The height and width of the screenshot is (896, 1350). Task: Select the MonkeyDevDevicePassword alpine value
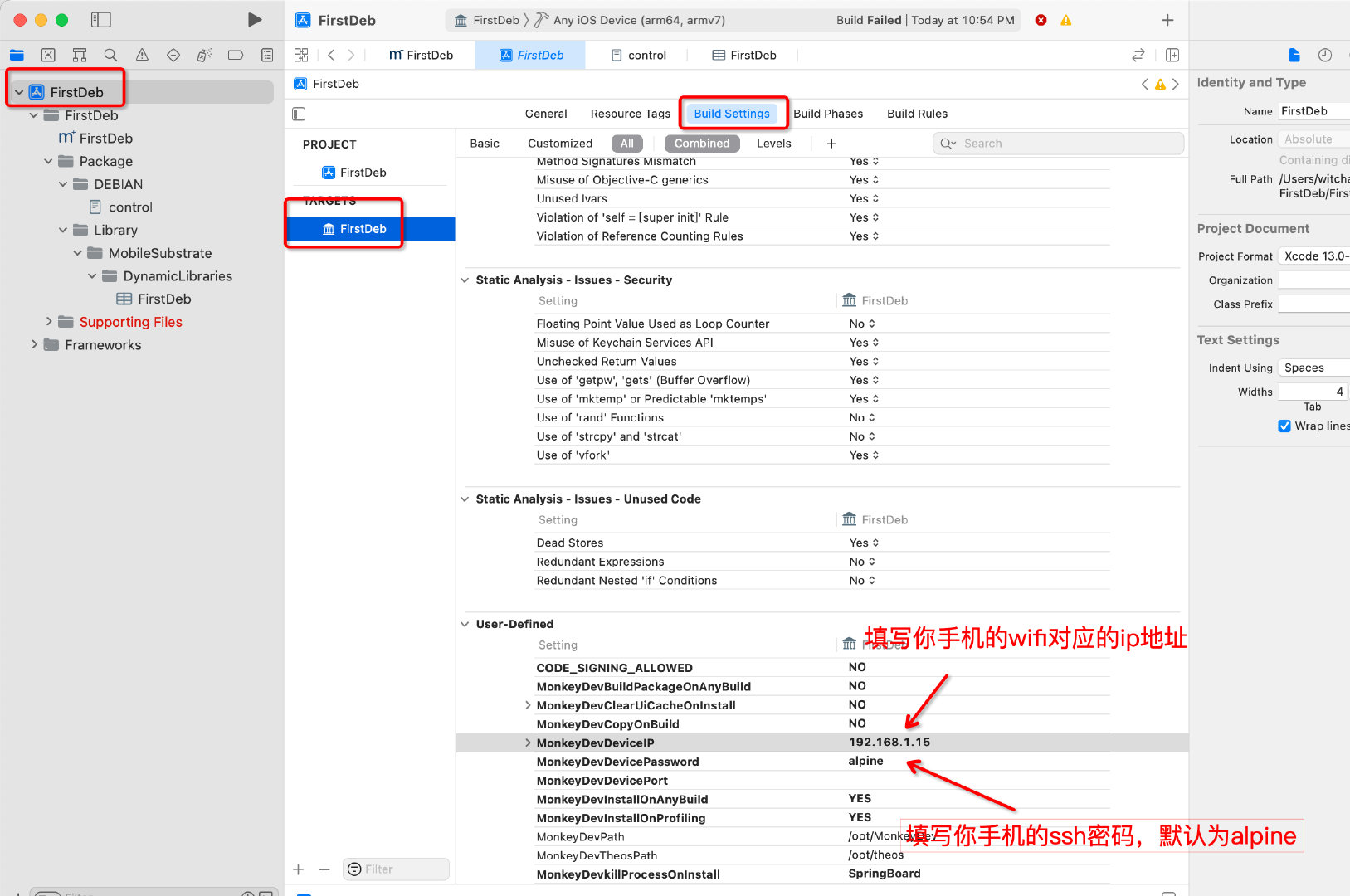tap(865, 761)
